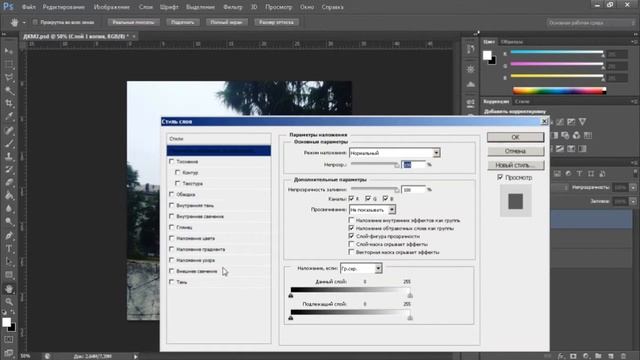640x360 pixels.
Task: Open the Файл menu
Action: (28, 7)
